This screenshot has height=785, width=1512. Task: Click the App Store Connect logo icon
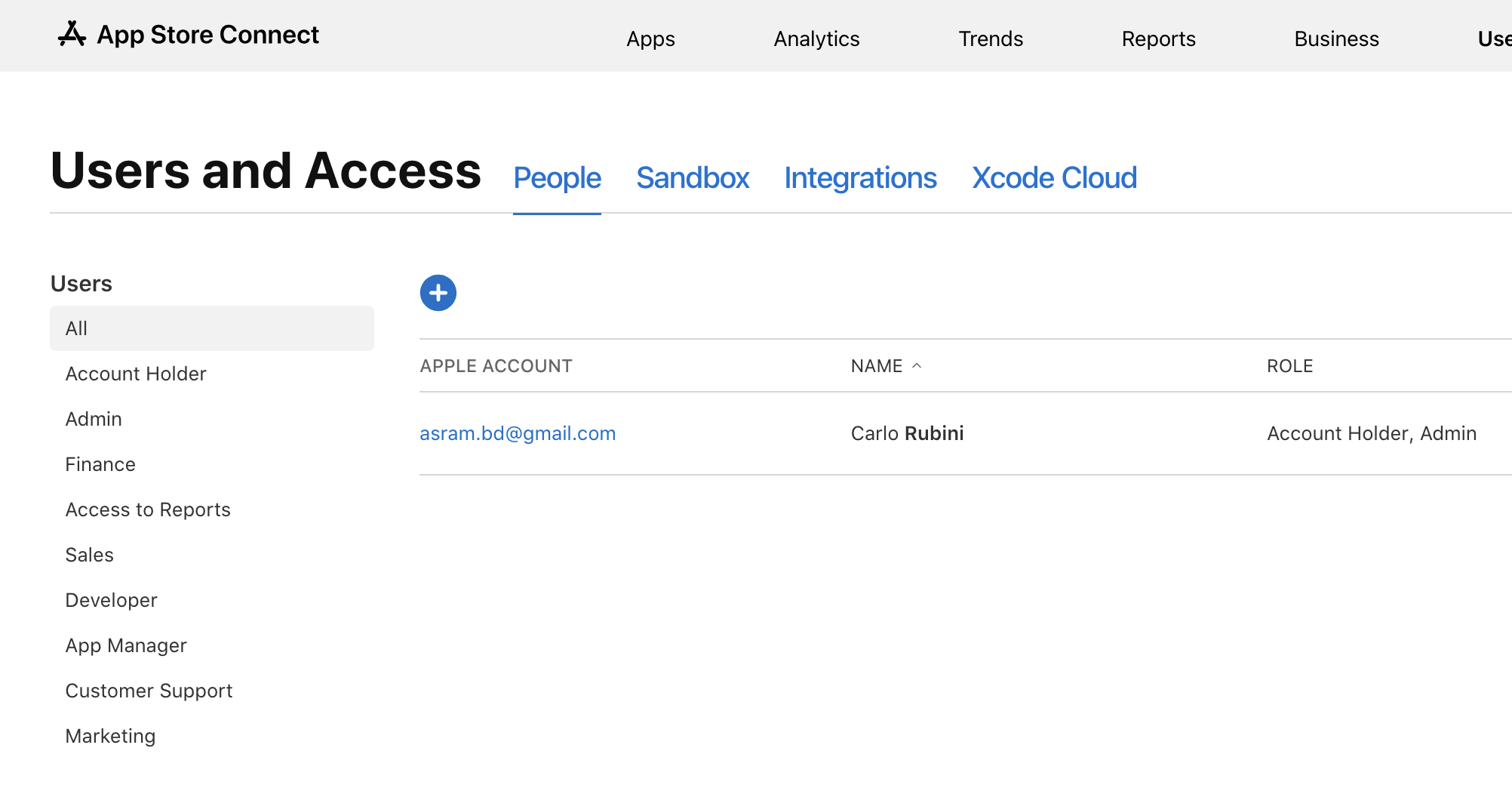(72, 35)
